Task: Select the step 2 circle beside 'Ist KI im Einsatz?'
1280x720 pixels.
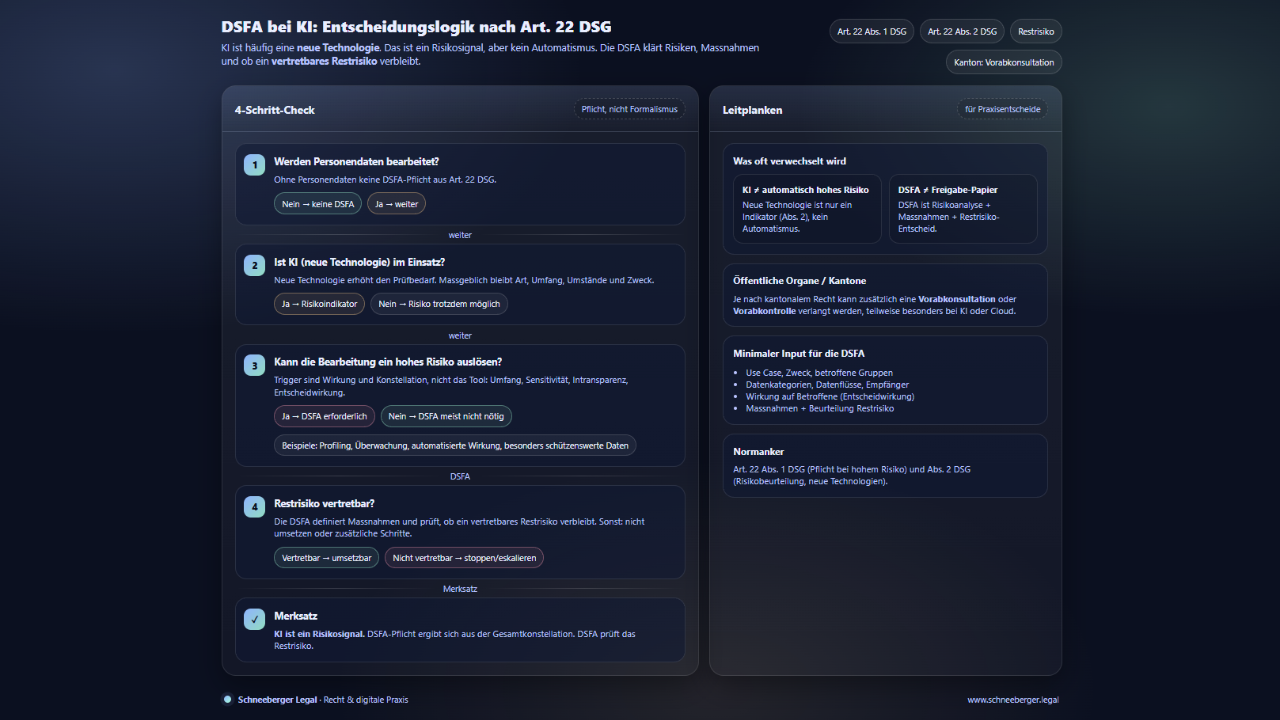Action: [254, 265]
